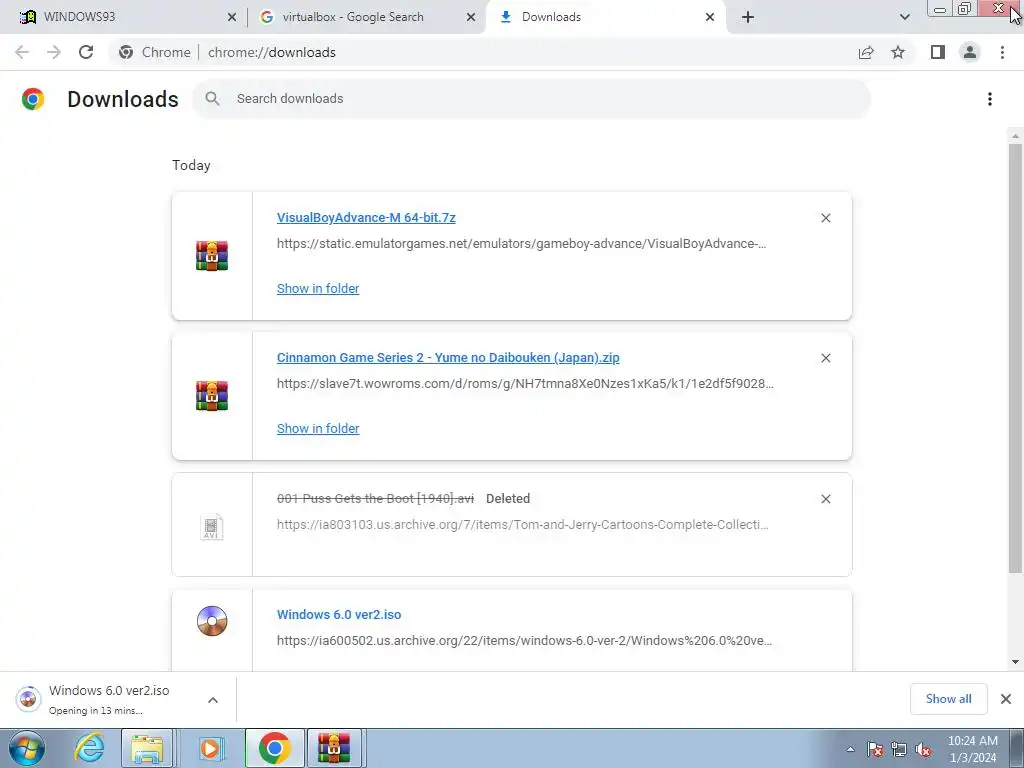Click the scrollbar down arrow
The height and width of the screenshot is (768, 1024).
(x=1015, y=662)
